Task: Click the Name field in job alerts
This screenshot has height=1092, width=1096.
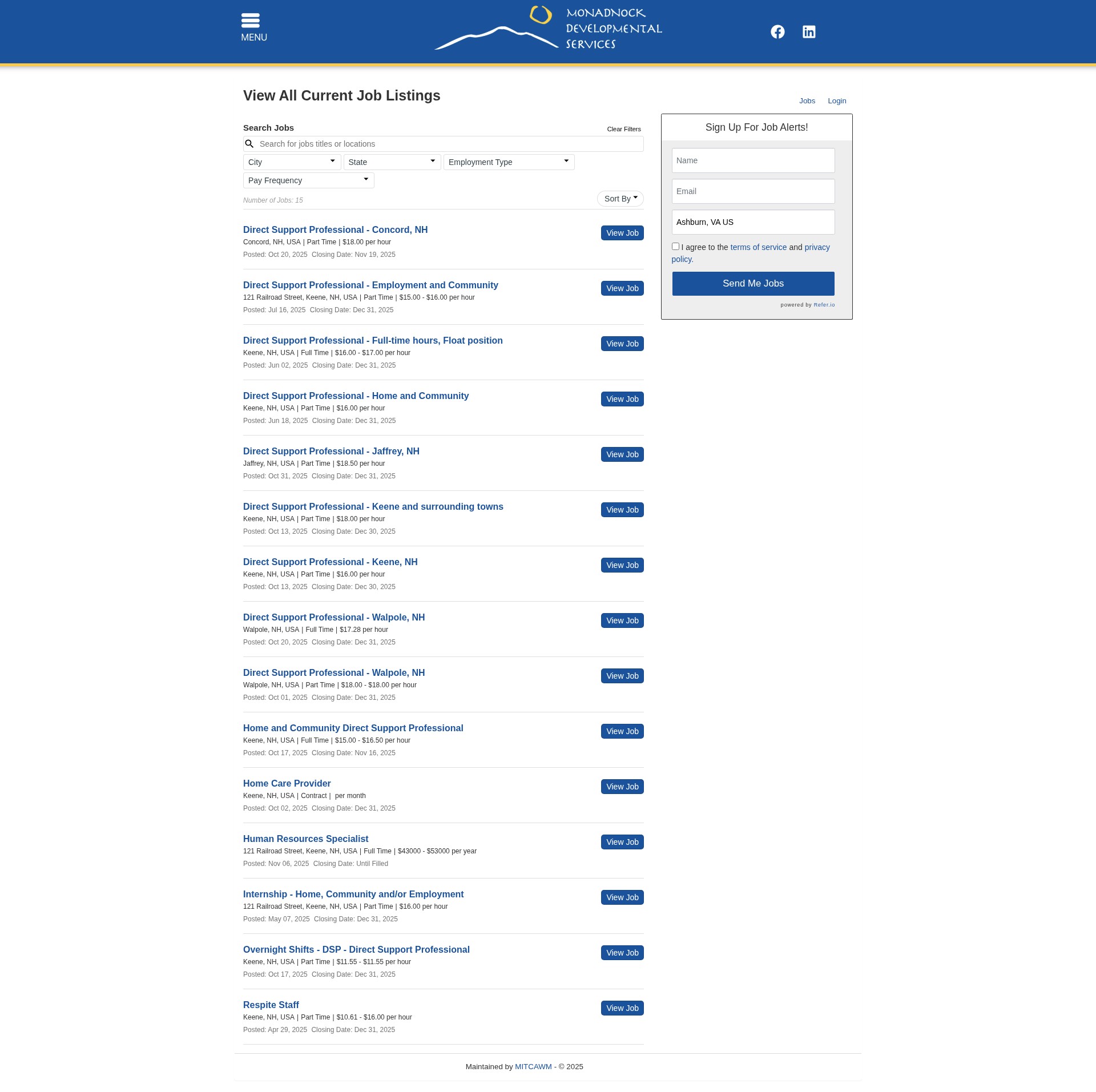Action: [753, 160]
